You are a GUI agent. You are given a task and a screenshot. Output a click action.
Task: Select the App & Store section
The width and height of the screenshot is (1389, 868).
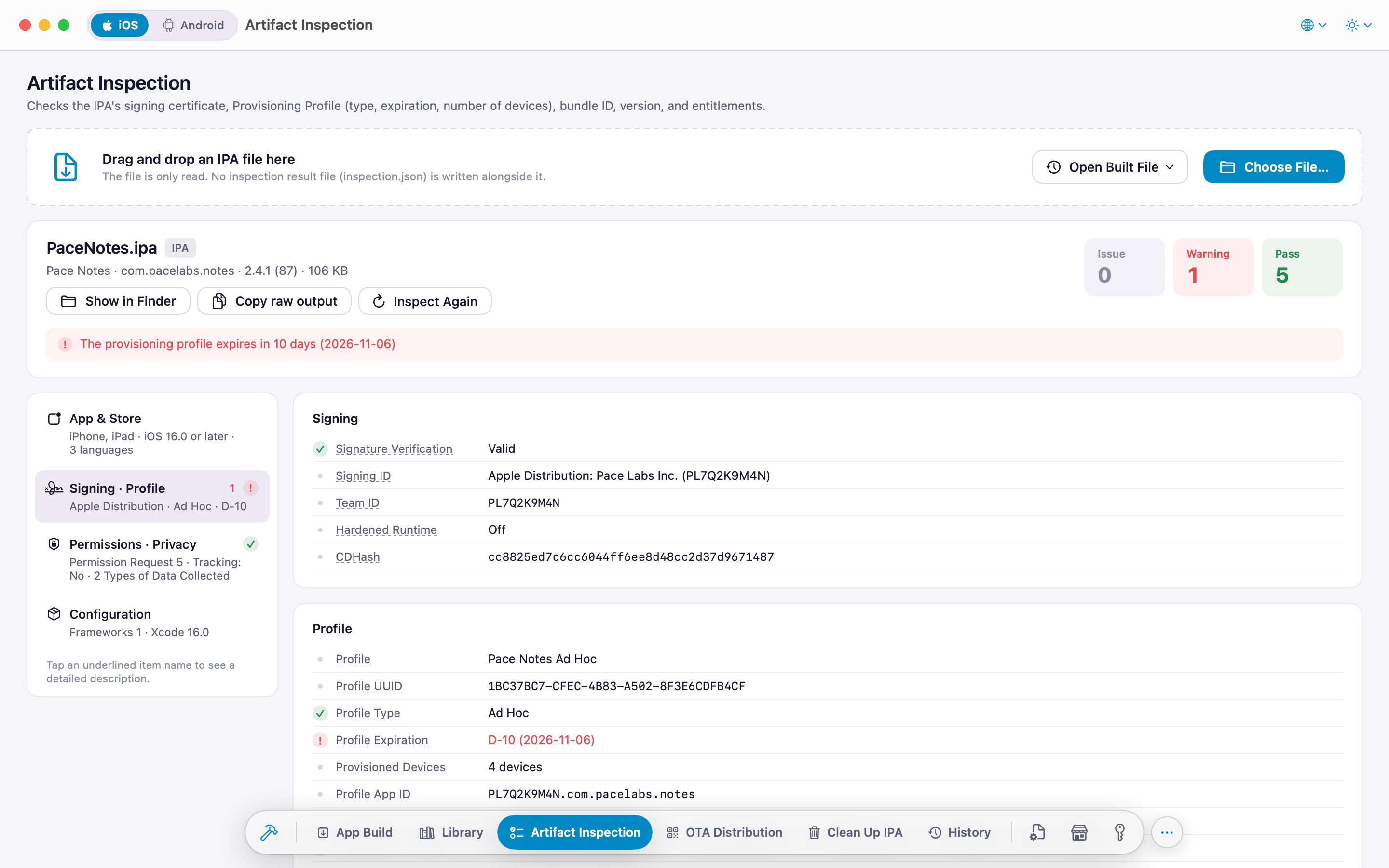click(152, 434)
